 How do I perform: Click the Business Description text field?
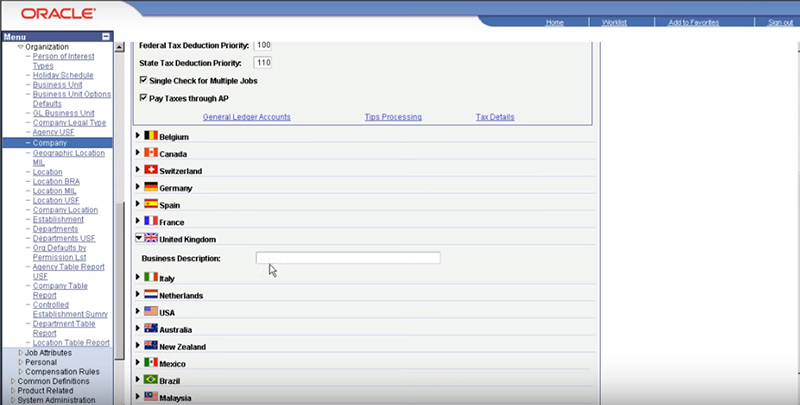tap(347, 258)
